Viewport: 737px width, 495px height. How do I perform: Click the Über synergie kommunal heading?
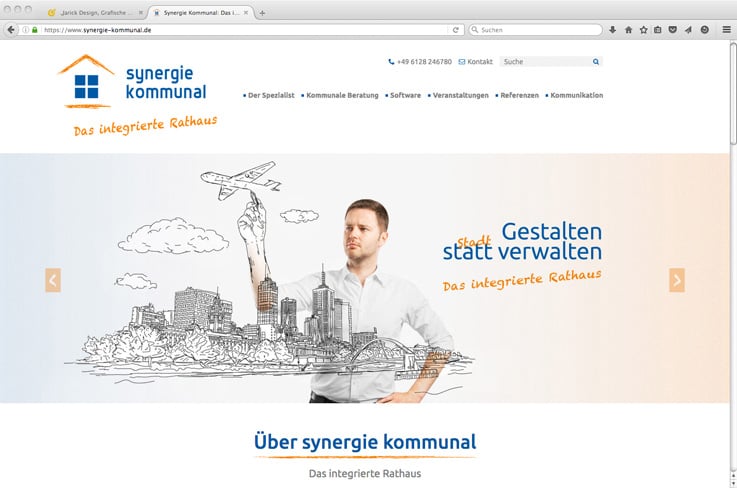tap(365, 442)
